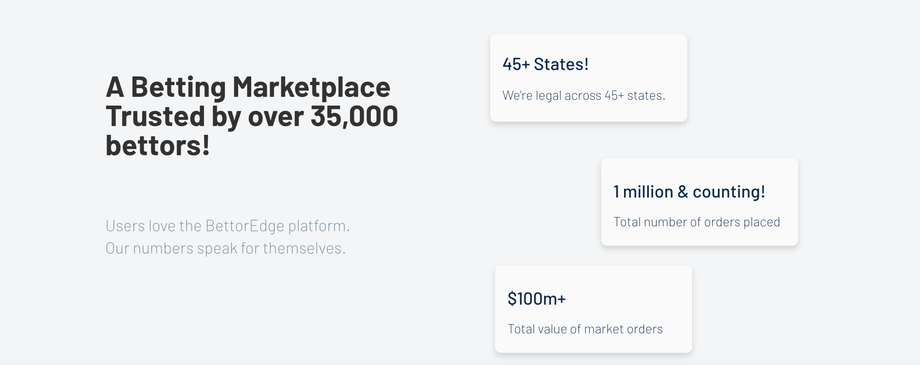Click the 'Trusted by over 35,000' headline line
920x365 pixels.
click(252, 116)
